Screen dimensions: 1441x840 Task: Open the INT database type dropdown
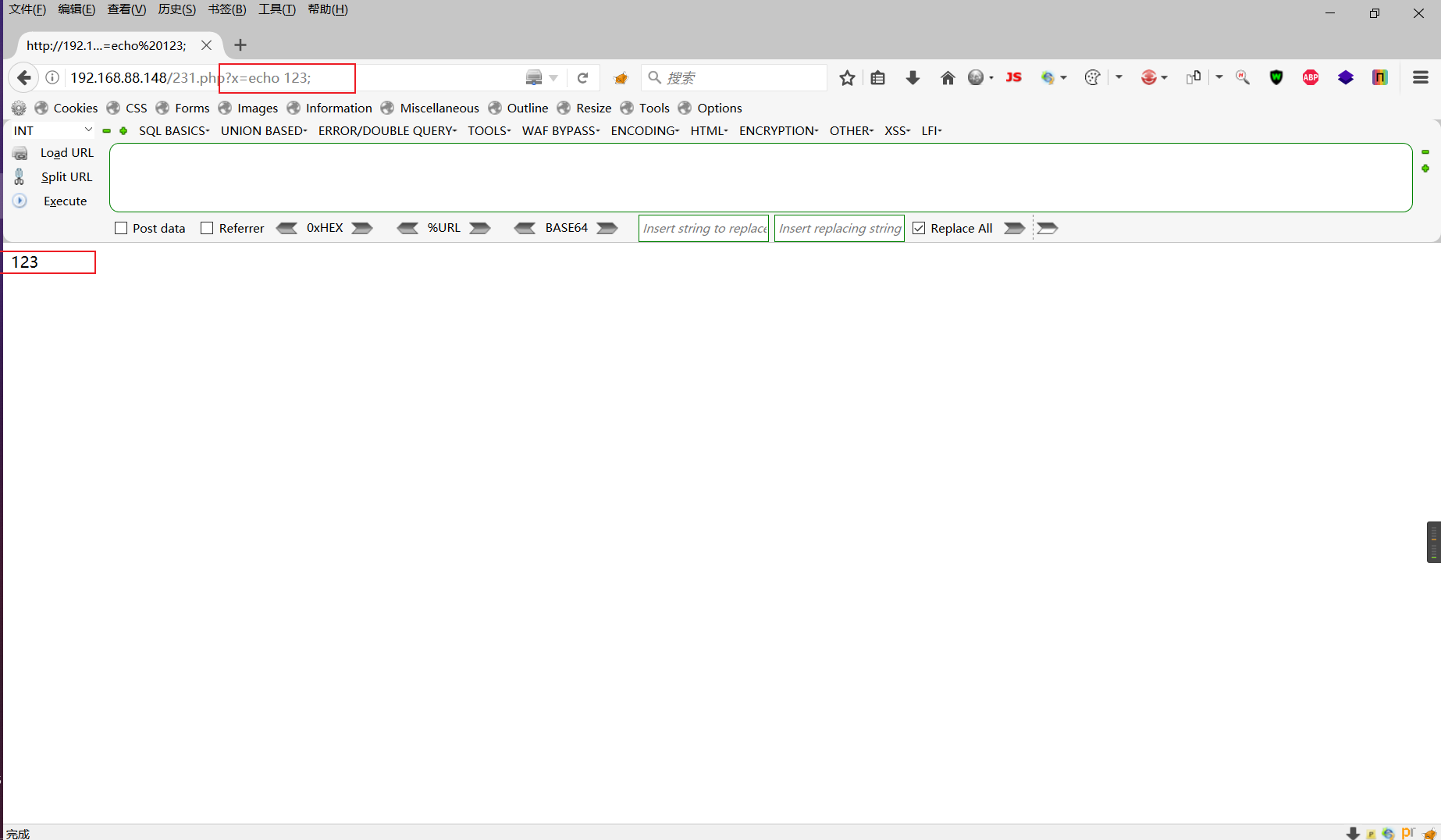[x=51, y=130]
